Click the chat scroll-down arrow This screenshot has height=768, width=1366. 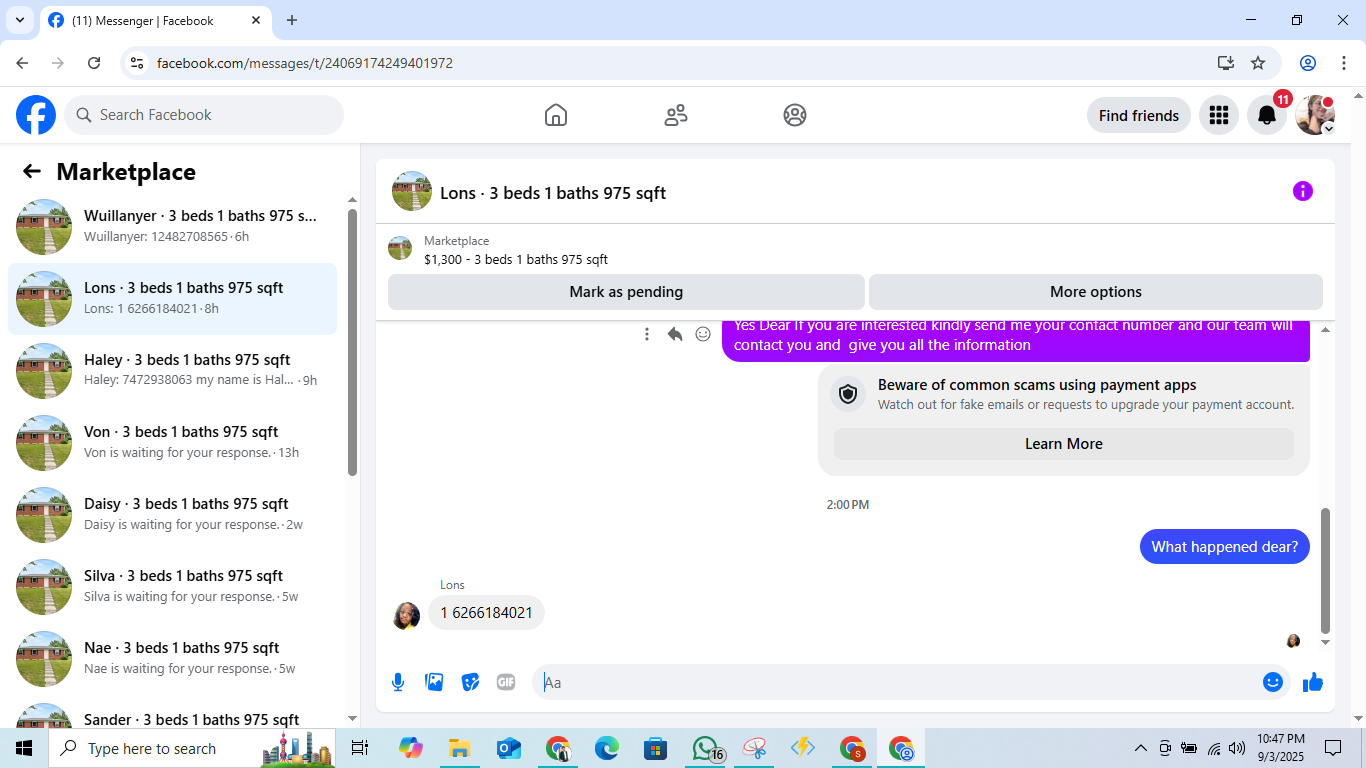tap(1326, 643)
